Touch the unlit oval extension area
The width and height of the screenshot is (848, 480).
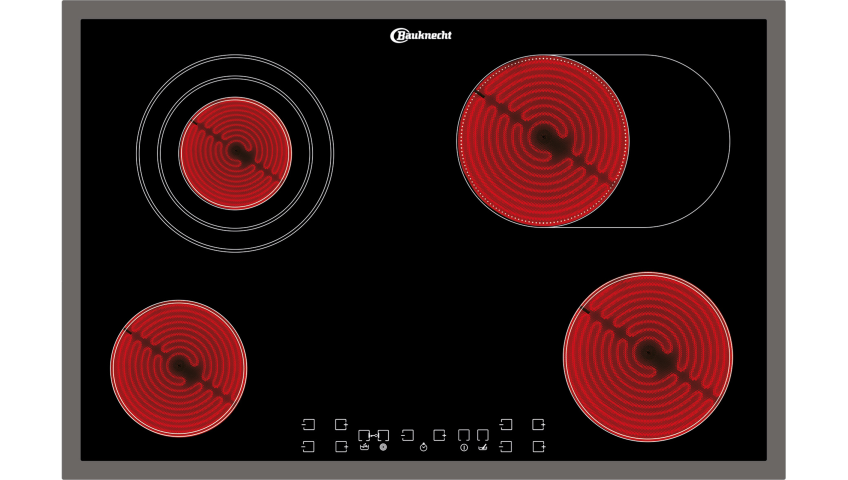tap(679, 141)
